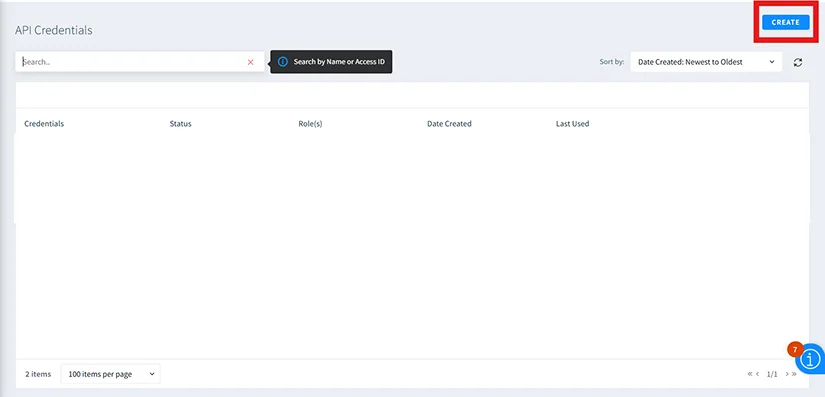
Task: Click the info icon in the search tooltip
Action: (x=283, y=62)
